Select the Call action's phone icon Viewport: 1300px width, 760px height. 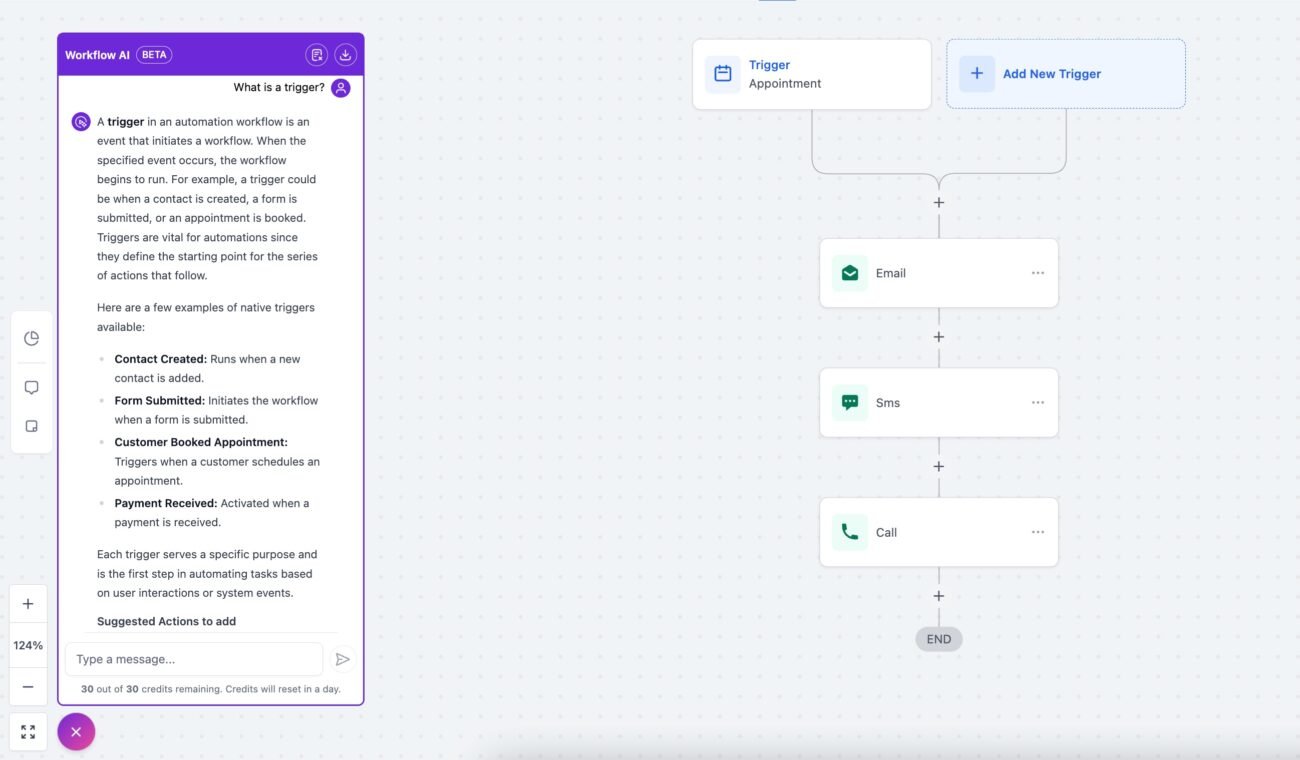pos(849,532)
